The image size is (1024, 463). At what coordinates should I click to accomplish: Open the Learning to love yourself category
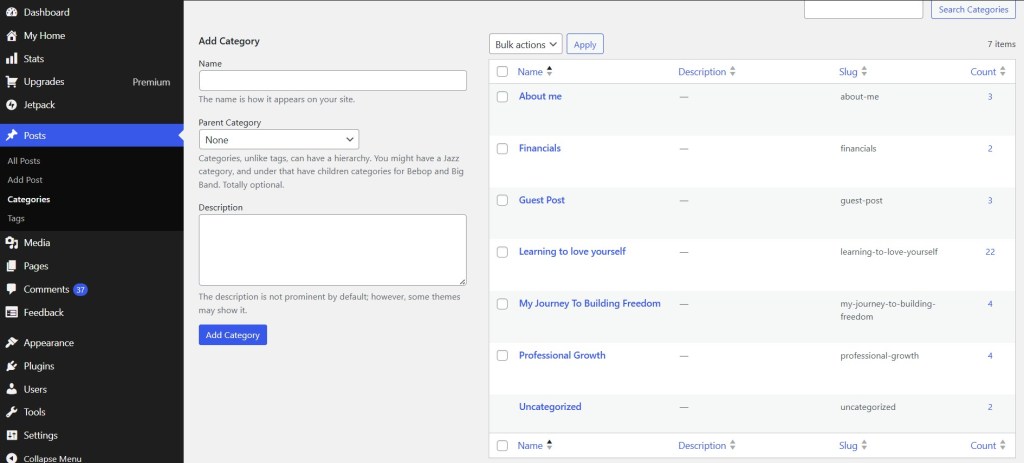point(572,252)
